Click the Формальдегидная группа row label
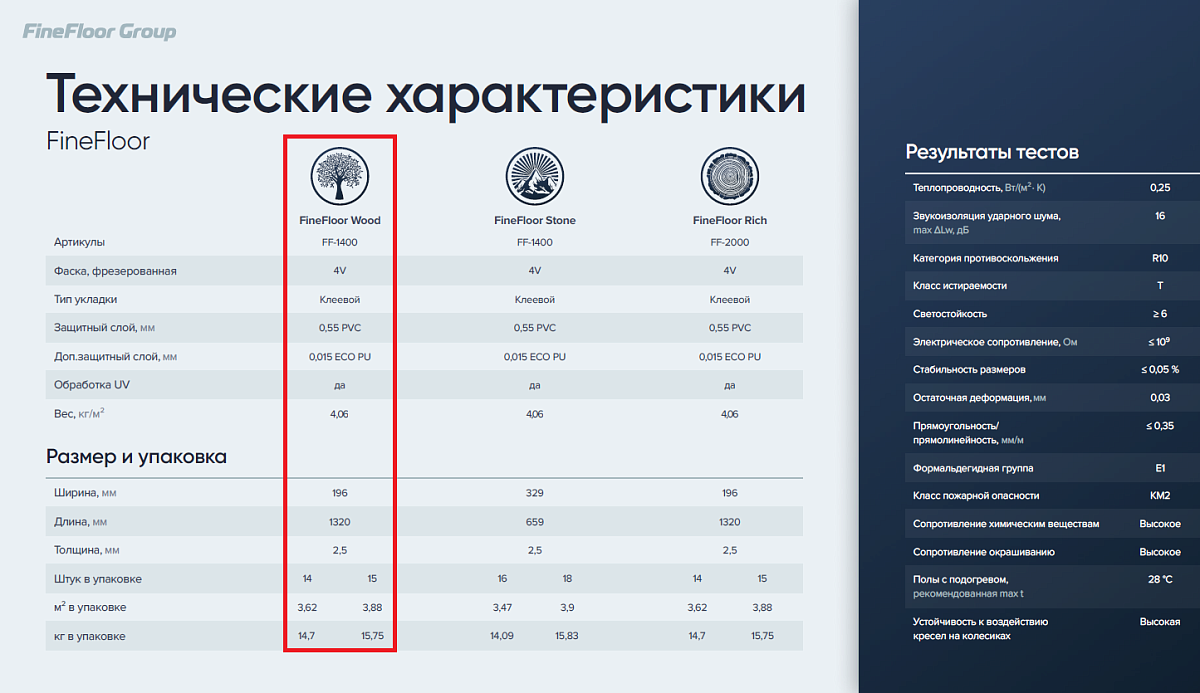Image resolution: width=1200 pixels, height=693 pixels. coord(973,468)
